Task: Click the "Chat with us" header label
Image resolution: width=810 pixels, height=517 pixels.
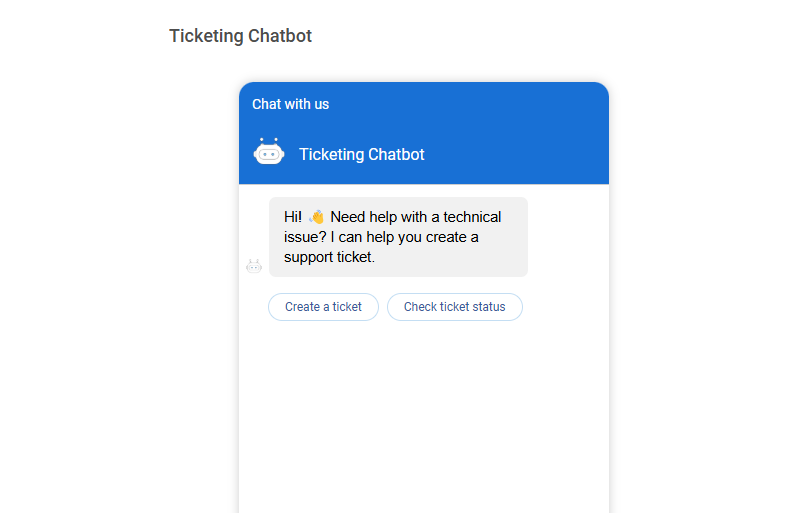Action: click(290, 104)
